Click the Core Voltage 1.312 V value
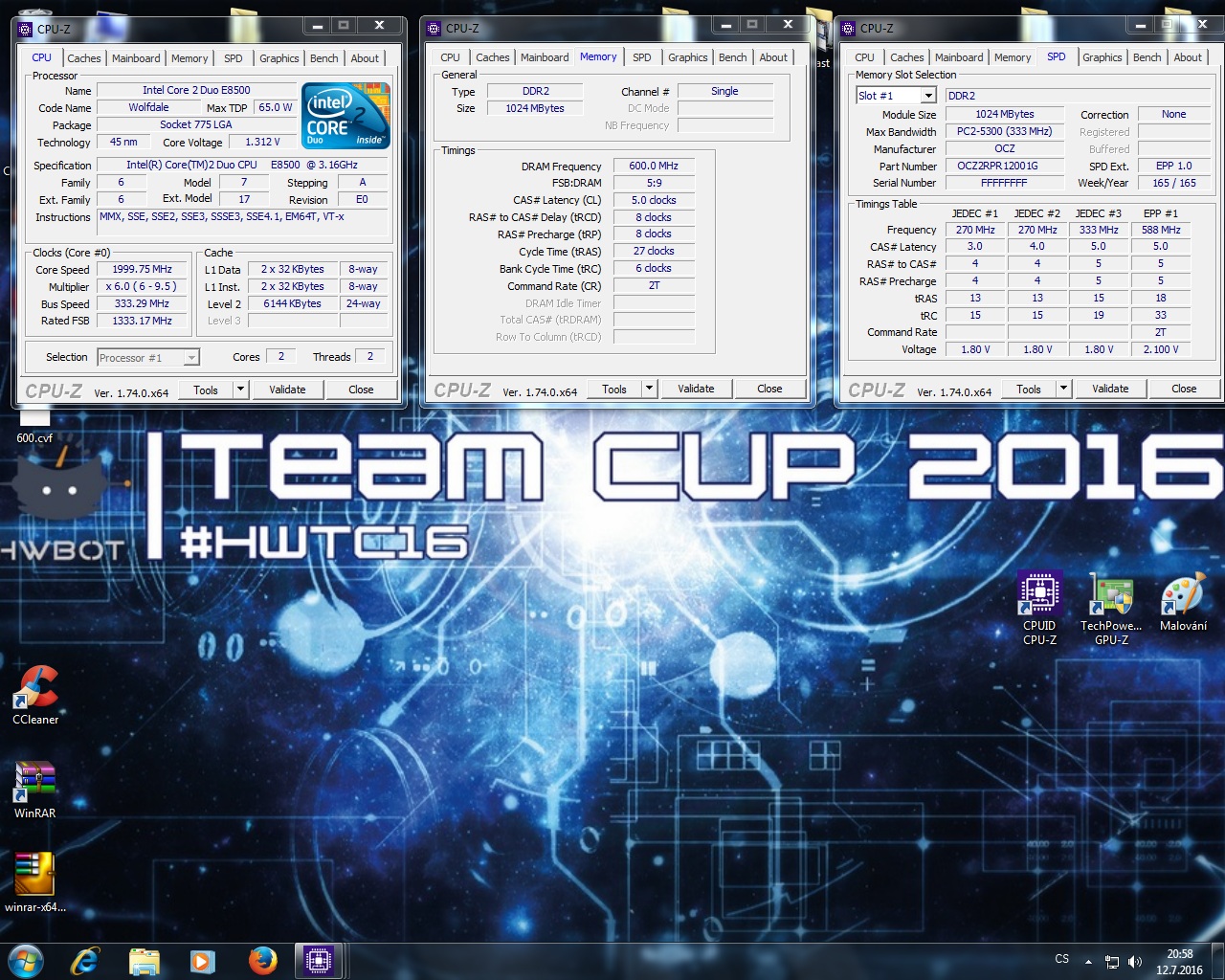 tap(262, 142)
